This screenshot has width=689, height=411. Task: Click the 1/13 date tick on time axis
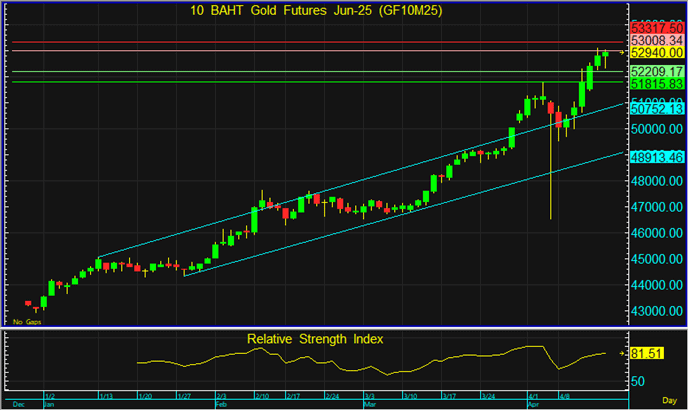click(105, 397)
